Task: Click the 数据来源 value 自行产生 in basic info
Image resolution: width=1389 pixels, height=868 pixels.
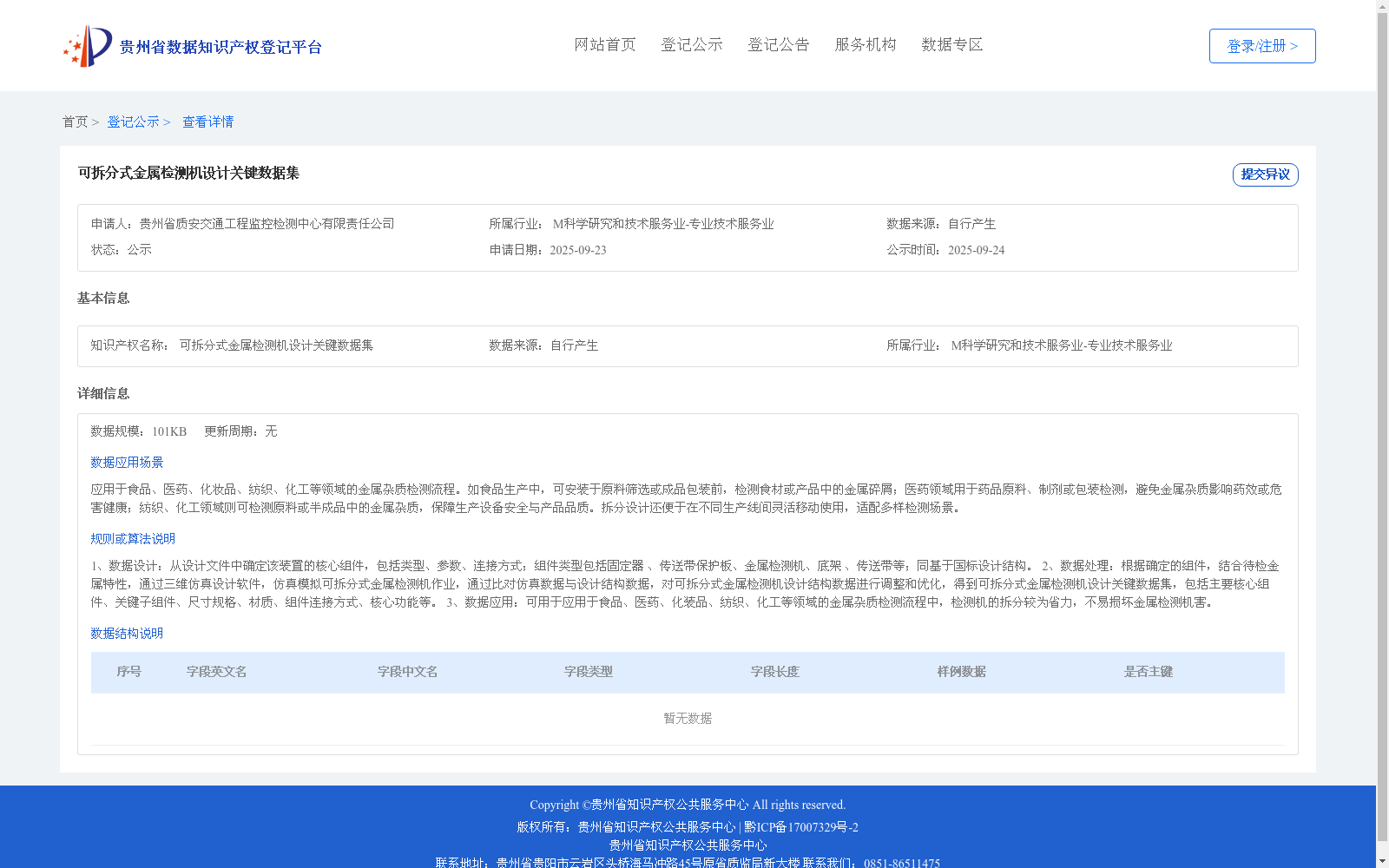Action: pos(575,345)
